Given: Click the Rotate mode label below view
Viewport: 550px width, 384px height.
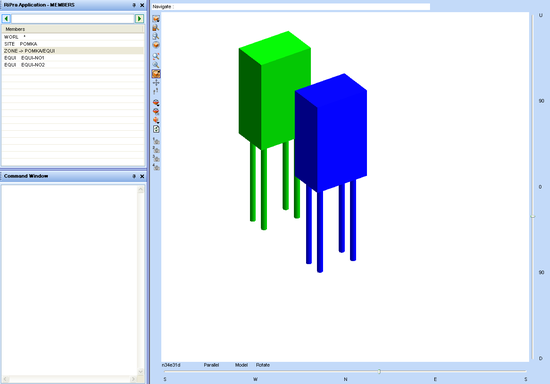Looking at the screenshot, I should coord(263,365).
